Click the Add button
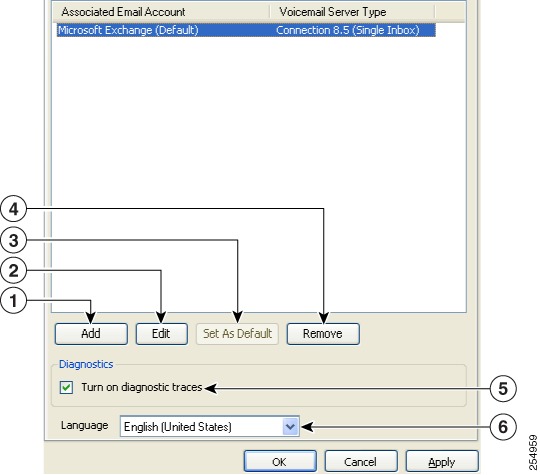Viewport: 540px width, 475px height. point(91,334)
